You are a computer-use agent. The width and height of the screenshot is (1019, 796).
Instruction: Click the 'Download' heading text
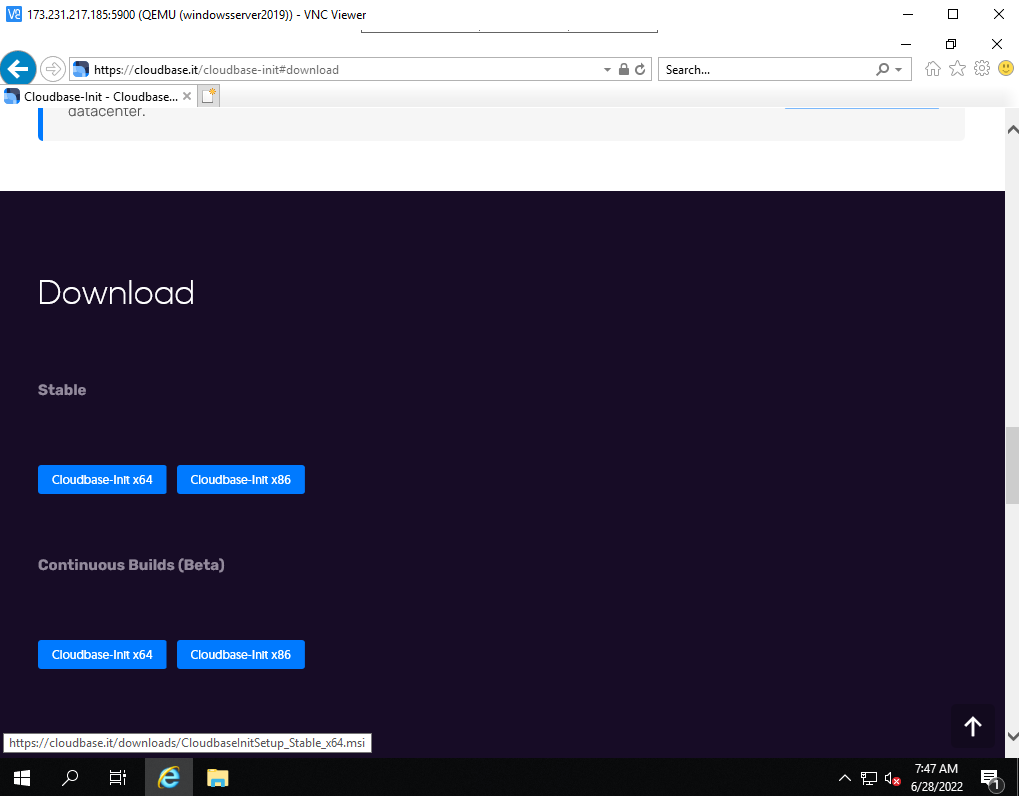[x=116, y=292]
